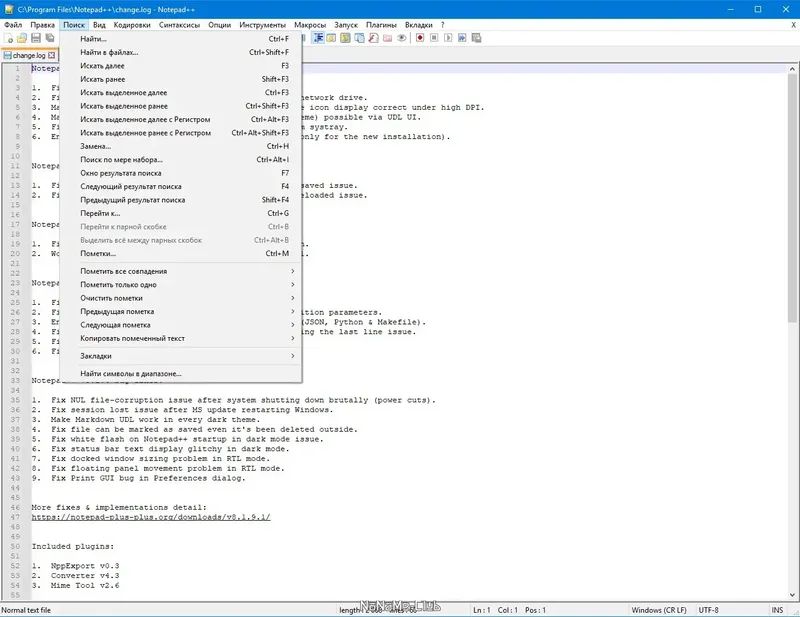Click the INS indicator in status bar
The image size is (800, 617).
click(x=777, y=610)
